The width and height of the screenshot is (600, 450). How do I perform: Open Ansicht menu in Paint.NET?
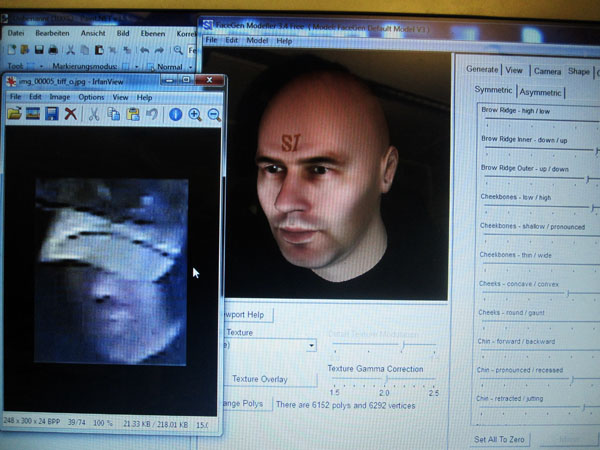[x=93, y=33]
